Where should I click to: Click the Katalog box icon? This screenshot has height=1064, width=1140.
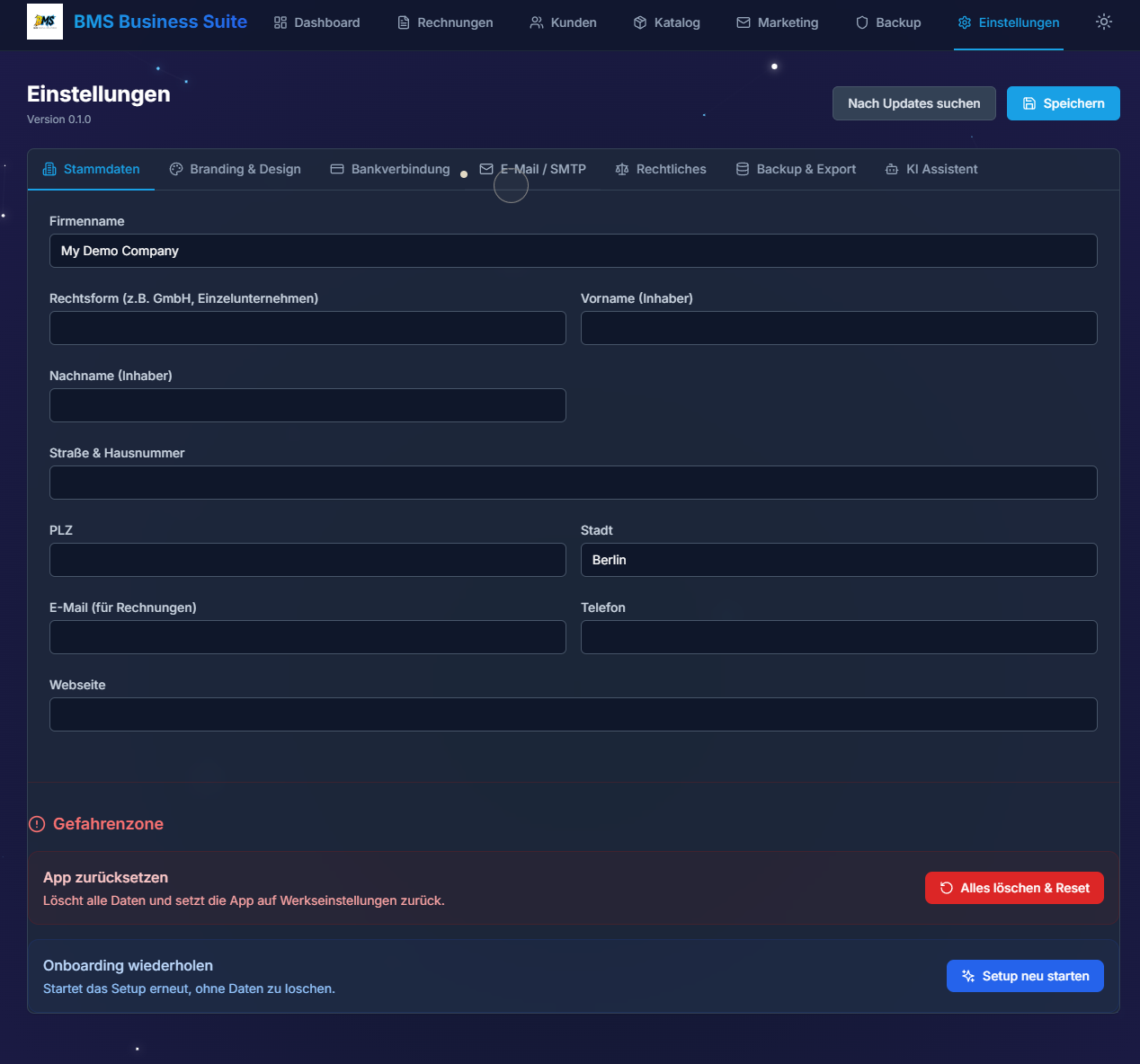[640, 22]
